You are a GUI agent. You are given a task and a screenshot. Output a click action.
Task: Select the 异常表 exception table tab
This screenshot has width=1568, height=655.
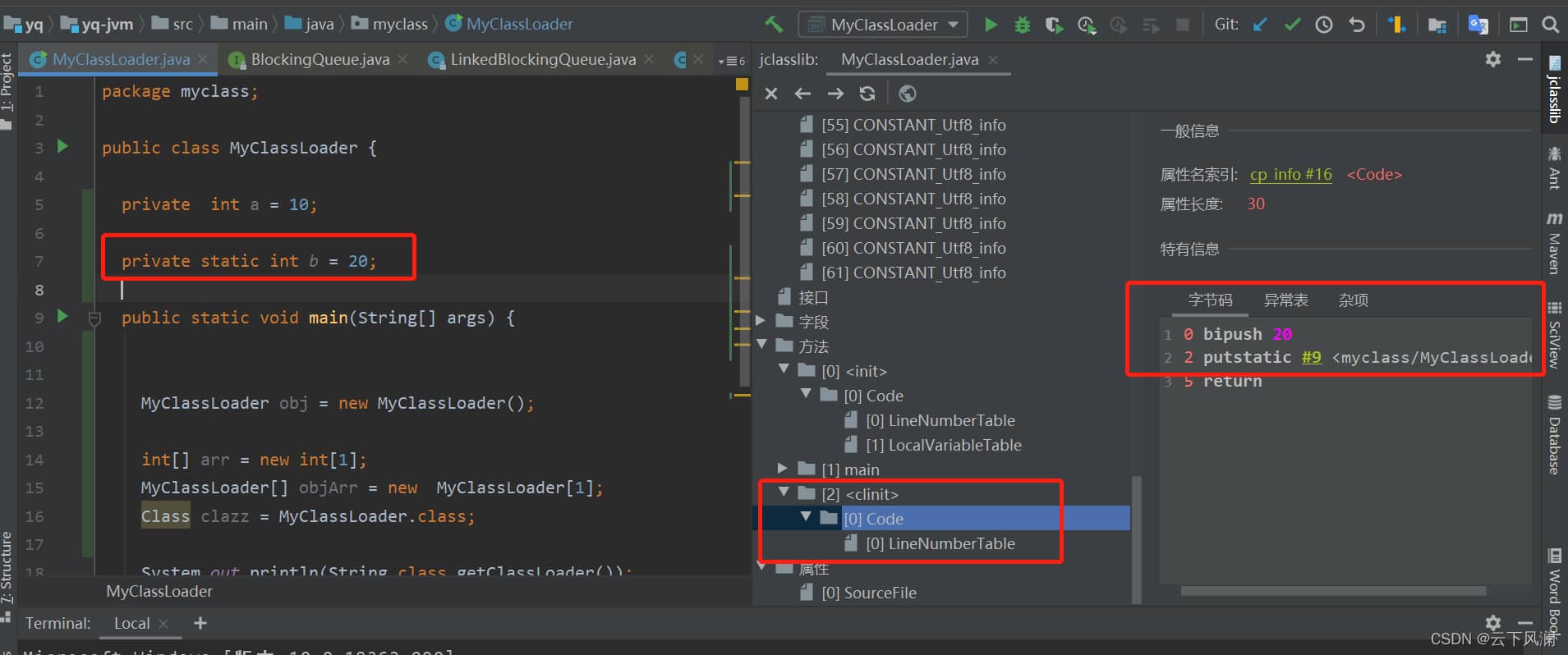point(1285,300)
